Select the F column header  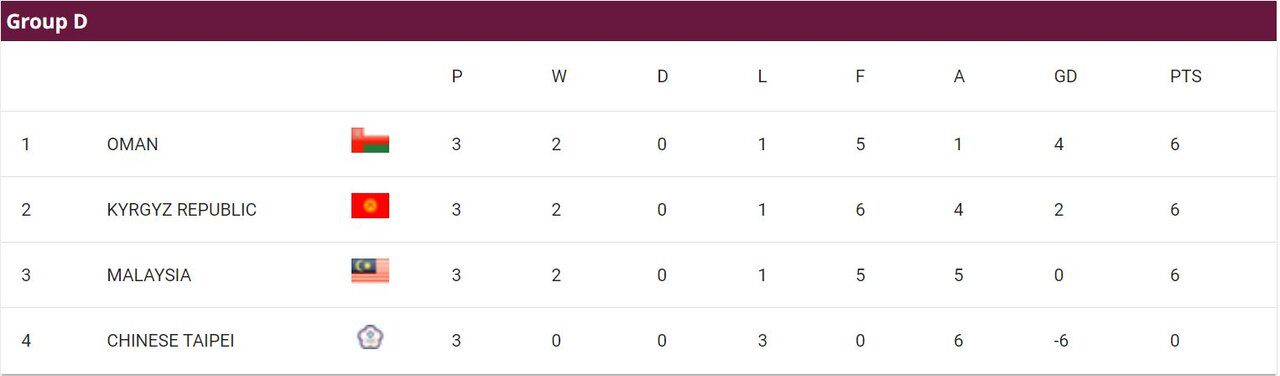(859, 76)
